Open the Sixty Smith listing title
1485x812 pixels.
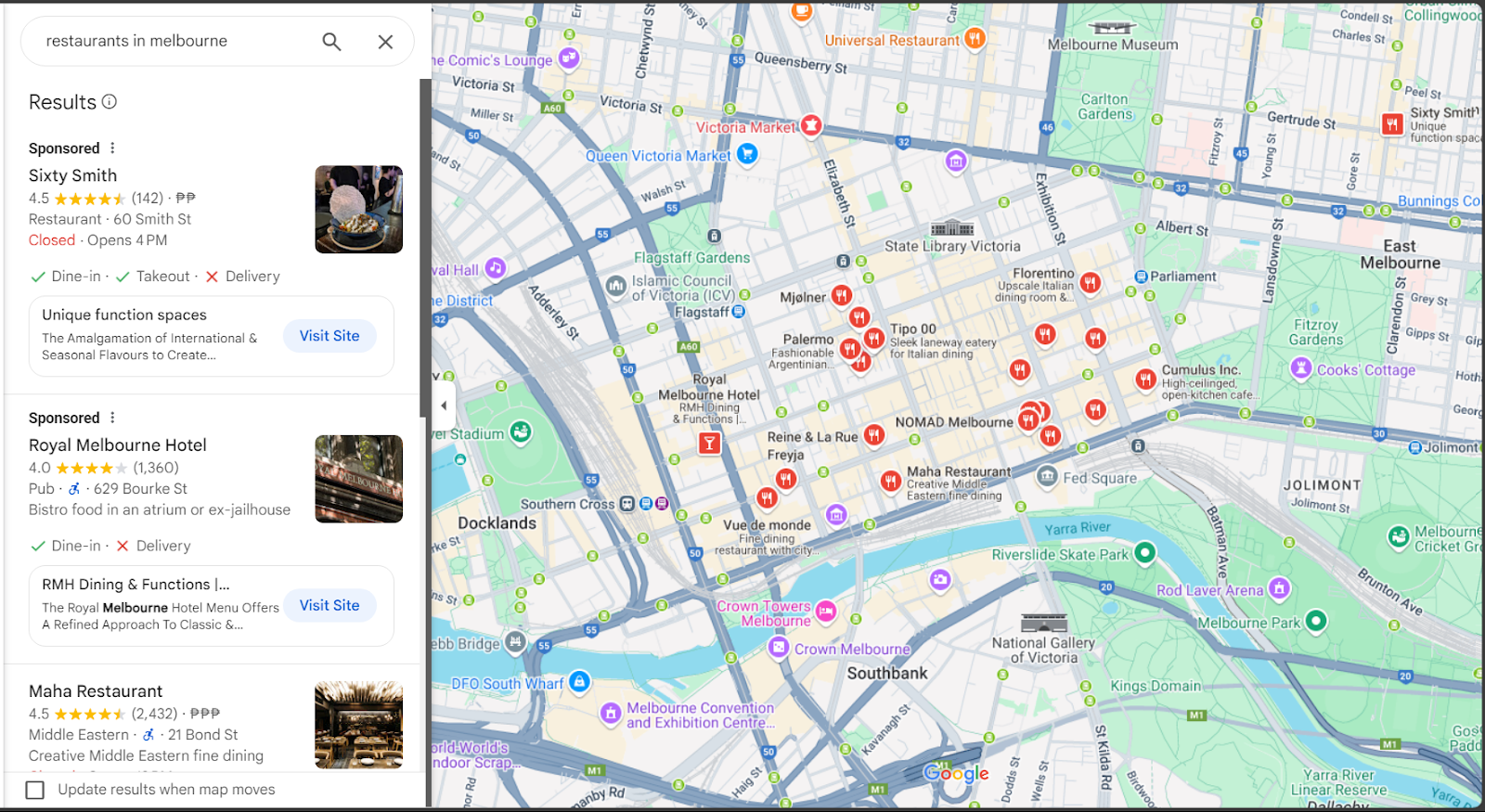pos(72,175)
